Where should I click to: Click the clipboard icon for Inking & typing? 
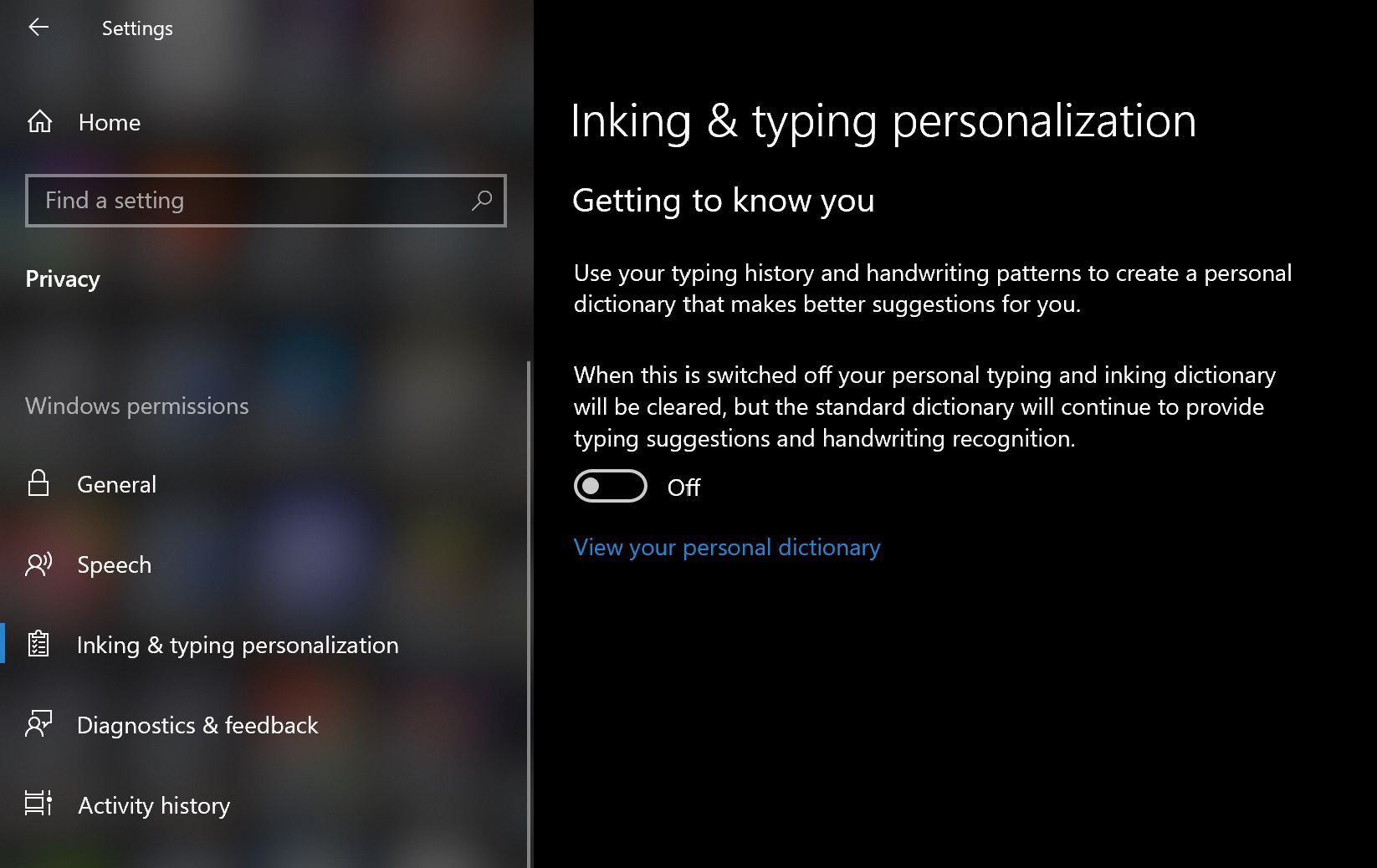(x=38, y=645)
